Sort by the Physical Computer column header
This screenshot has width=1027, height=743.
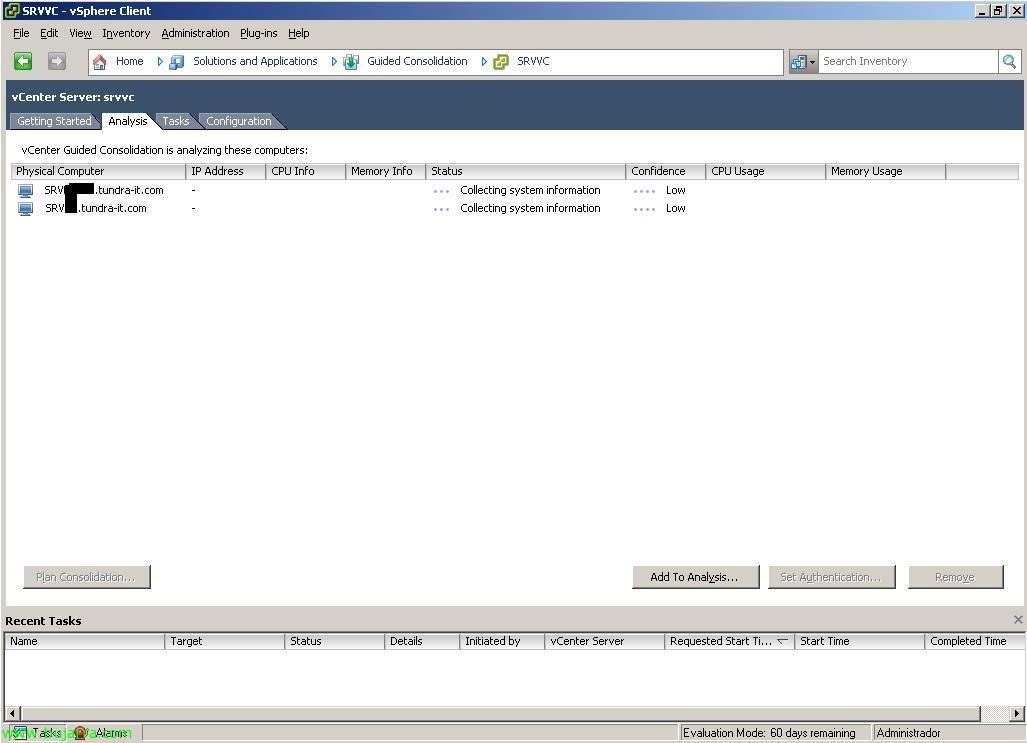click(x=98, y=171)
